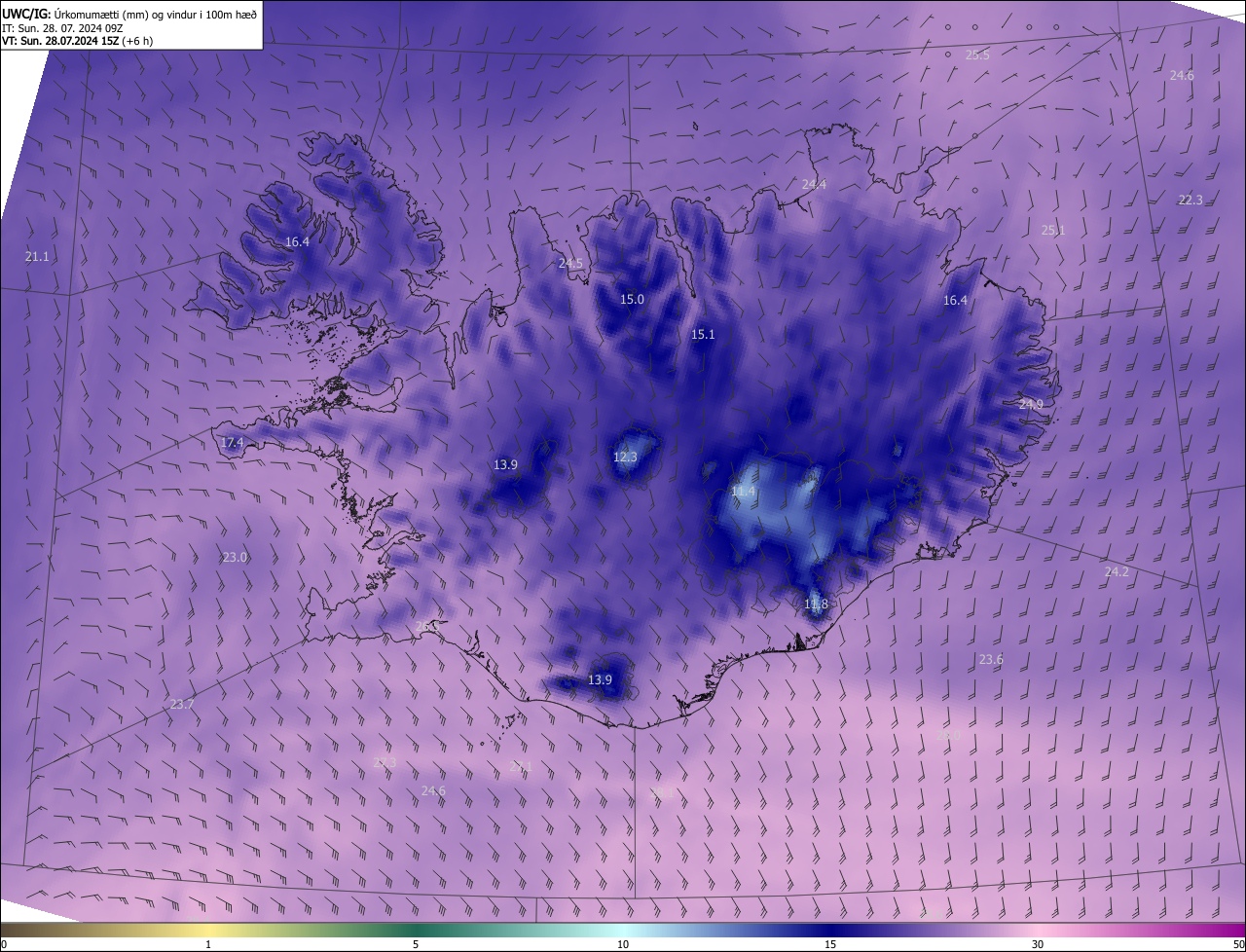
Task: Select the valid time line 'VT: Sun. 28.07.2024 15Z (+6 h)'
Action: (77, 41)
